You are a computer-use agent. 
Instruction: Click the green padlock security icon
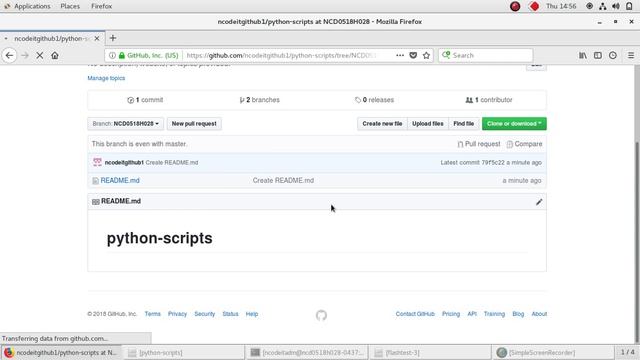122,56
